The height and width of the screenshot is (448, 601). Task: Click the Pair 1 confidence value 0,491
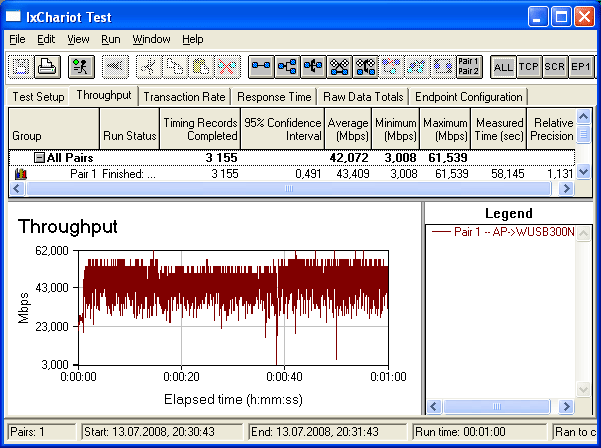308,174
